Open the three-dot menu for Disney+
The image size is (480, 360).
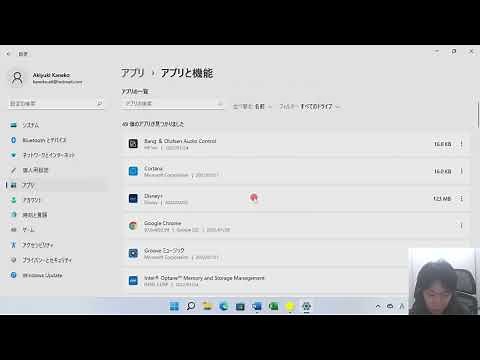click(462, 199)
